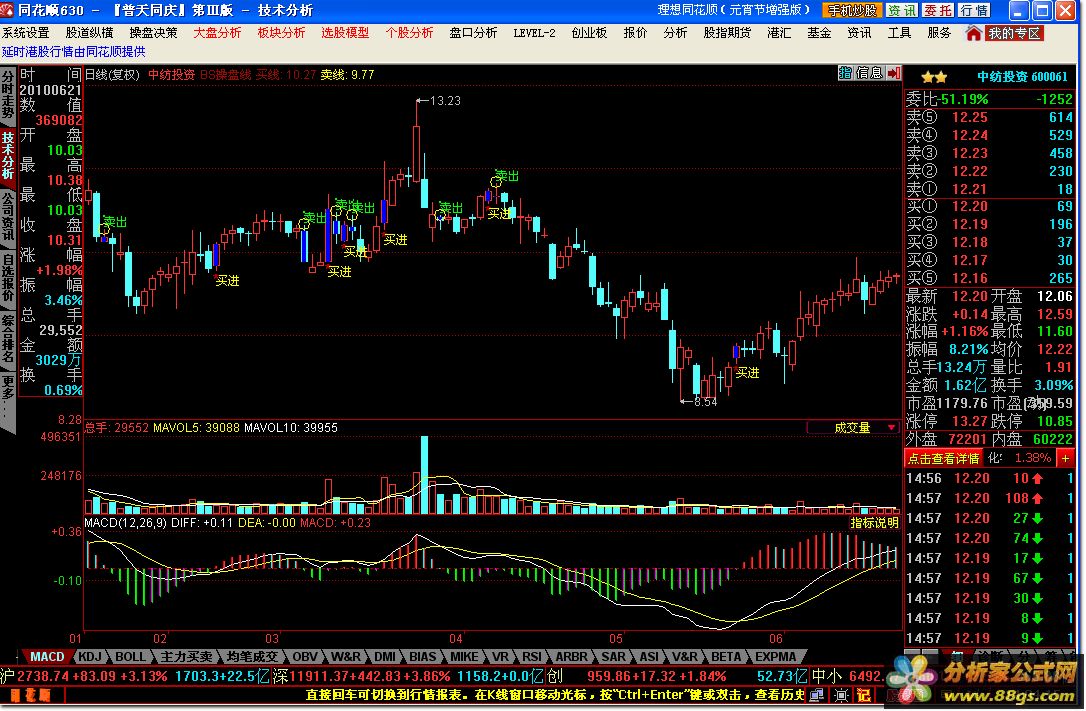Switch to the OBV indicator tab
Image resolution: width=1086 pixels, height=711 pixels.
tap(305, 656)
